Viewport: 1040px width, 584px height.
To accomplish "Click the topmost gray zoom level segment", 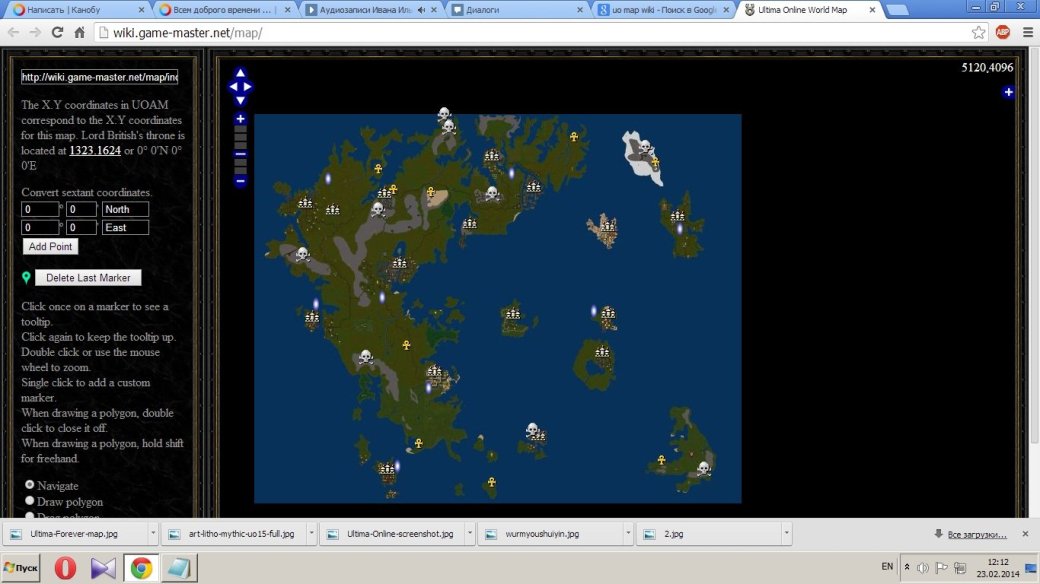I will (240, 131).
